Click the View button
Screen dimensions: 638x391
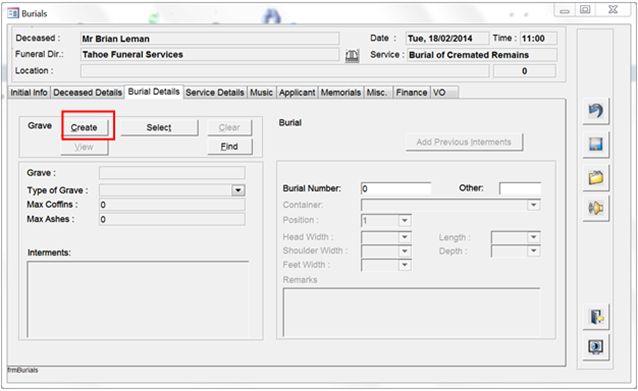tap(84, 147)
